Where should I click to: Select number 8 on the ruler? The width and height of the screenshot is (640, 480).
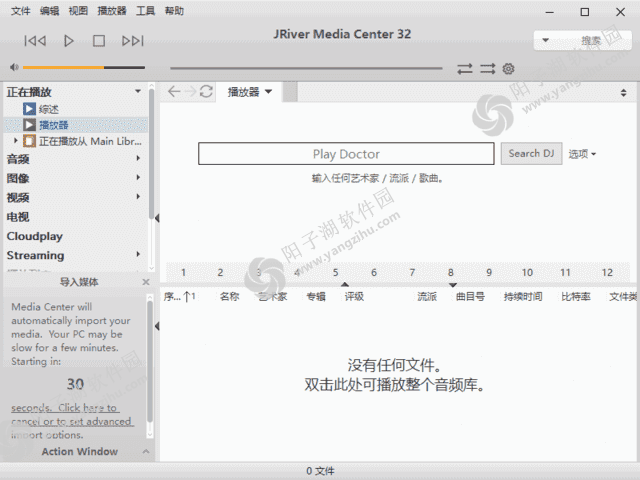pos(451,273)
